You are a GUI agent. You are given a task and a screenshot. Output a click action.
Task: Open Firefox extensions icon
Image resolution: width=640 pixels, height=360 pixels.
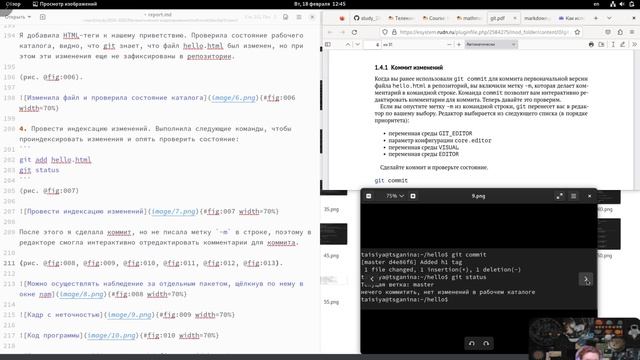[620, 32]
